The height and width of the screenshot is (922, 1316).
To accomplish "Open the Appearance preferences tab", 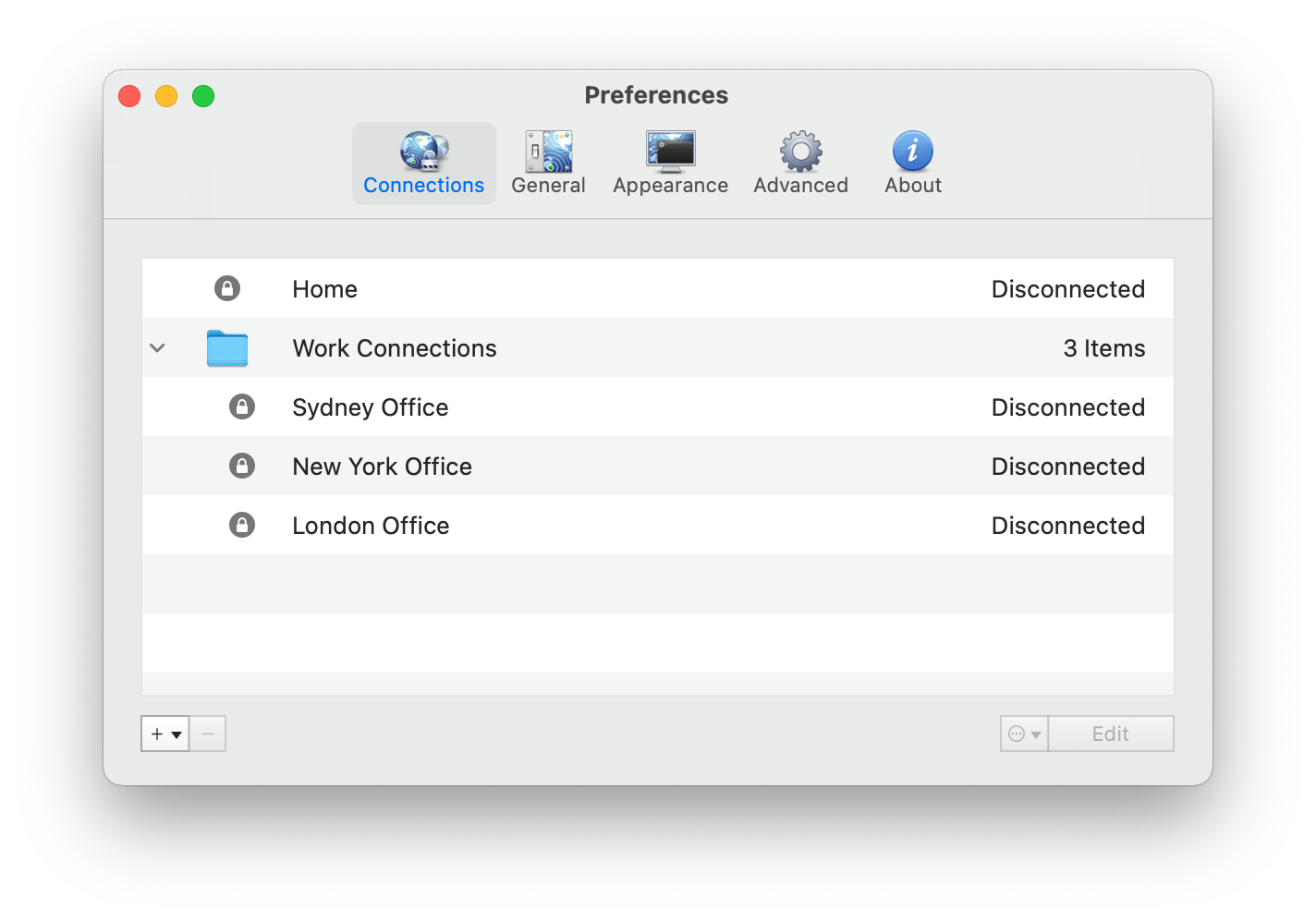I will click(671, 164).
